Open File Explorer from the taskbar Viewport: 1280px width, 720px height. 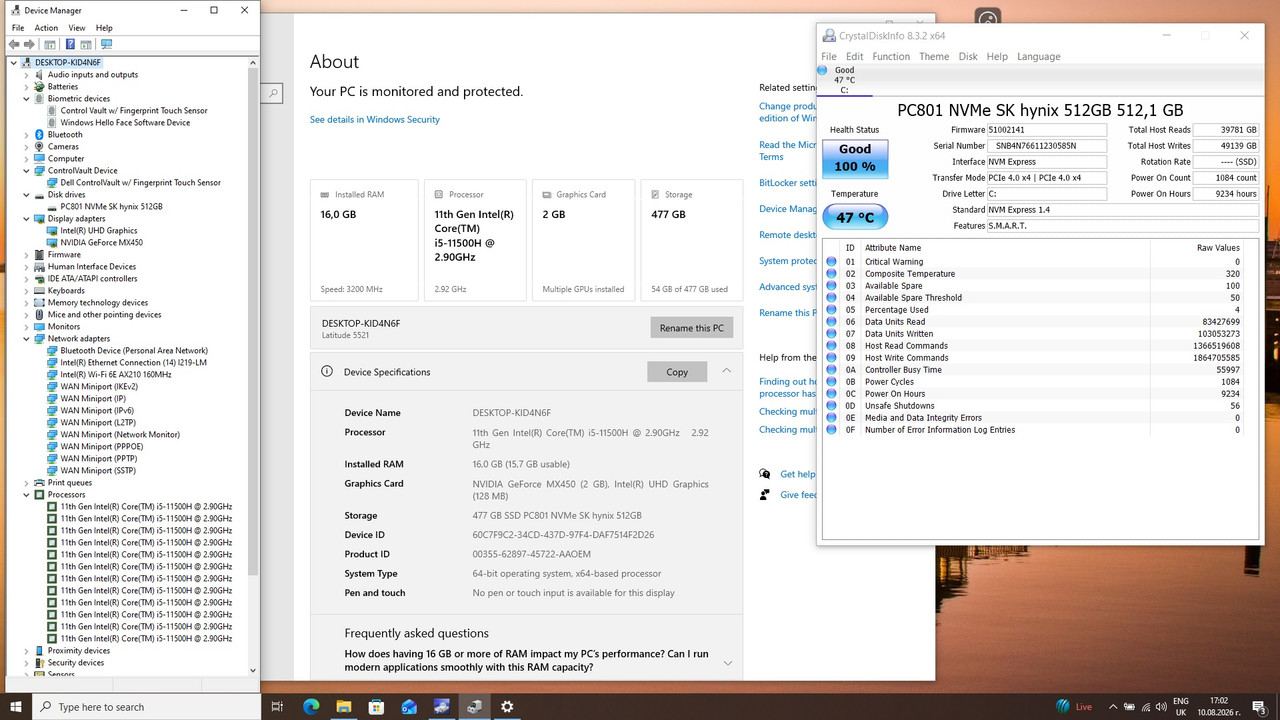[343, 707]
